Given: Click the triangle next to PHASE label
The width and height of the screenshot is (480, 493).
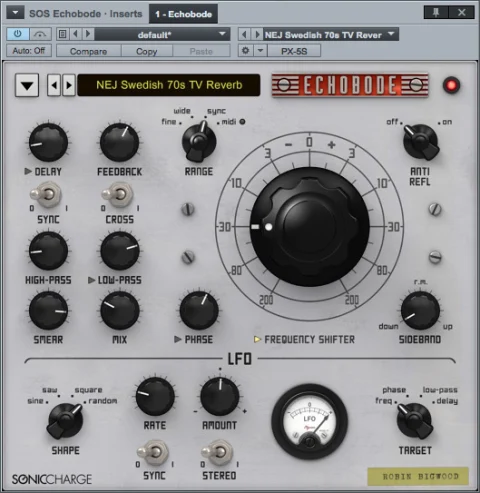Looking at the screenshot, I should pyautogui.click(x=178, y=339).
